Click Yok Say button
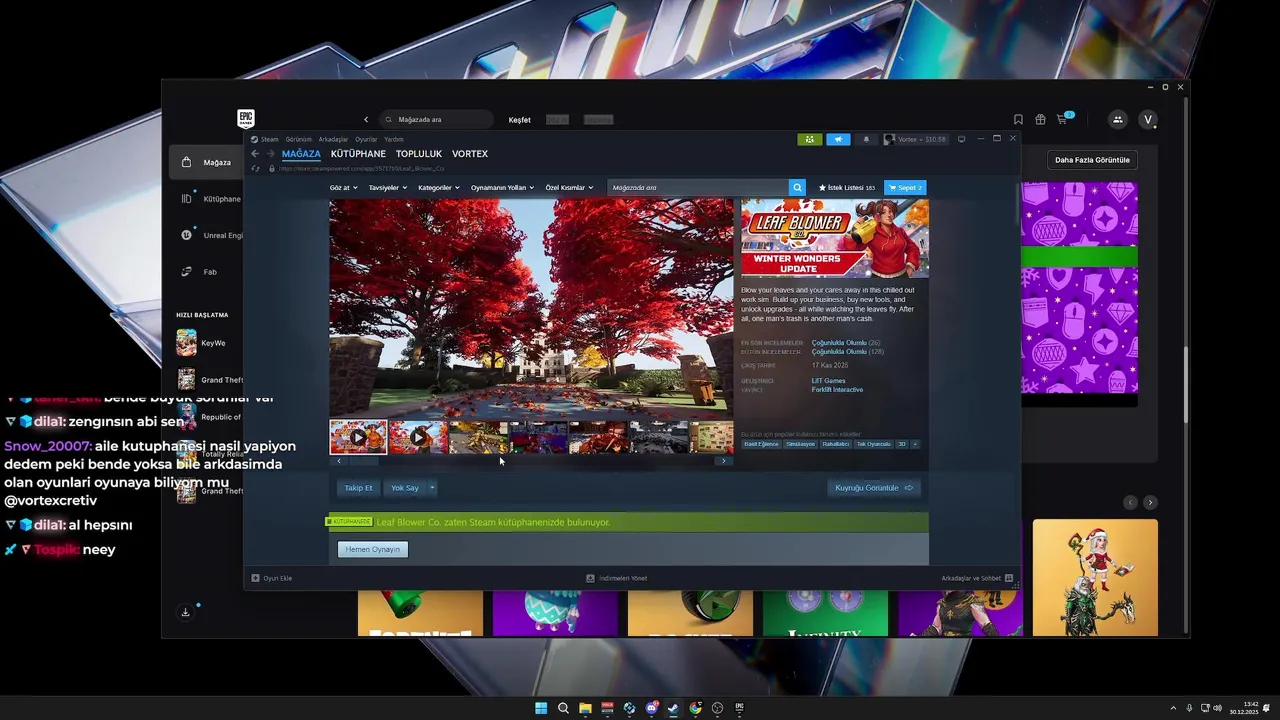This screenshot has width=1280, height=720. point(405,488)
